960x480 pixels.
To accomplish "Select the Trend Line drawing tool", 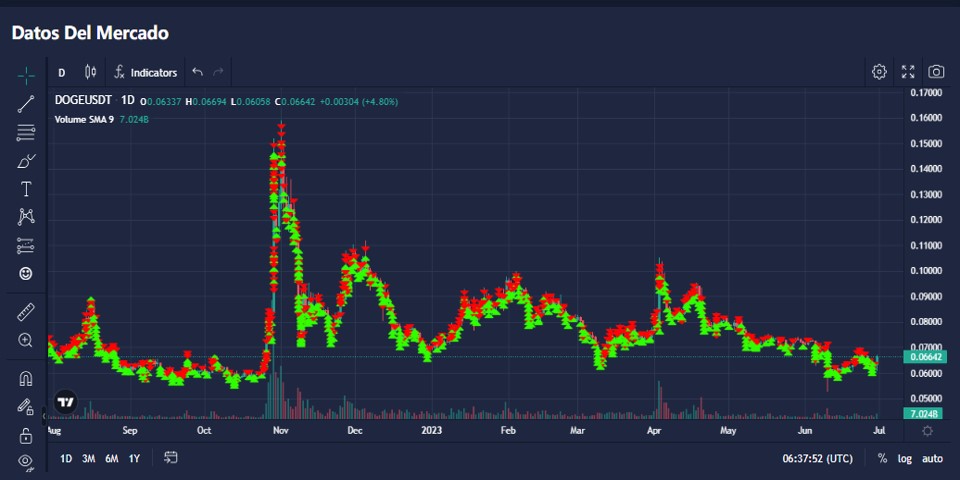I will click(x=26, y=103).
